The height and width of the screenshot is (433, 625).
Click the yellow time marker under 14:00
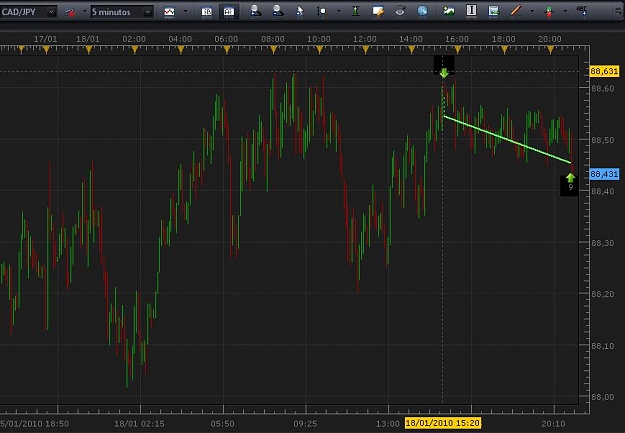coord(411,49)
